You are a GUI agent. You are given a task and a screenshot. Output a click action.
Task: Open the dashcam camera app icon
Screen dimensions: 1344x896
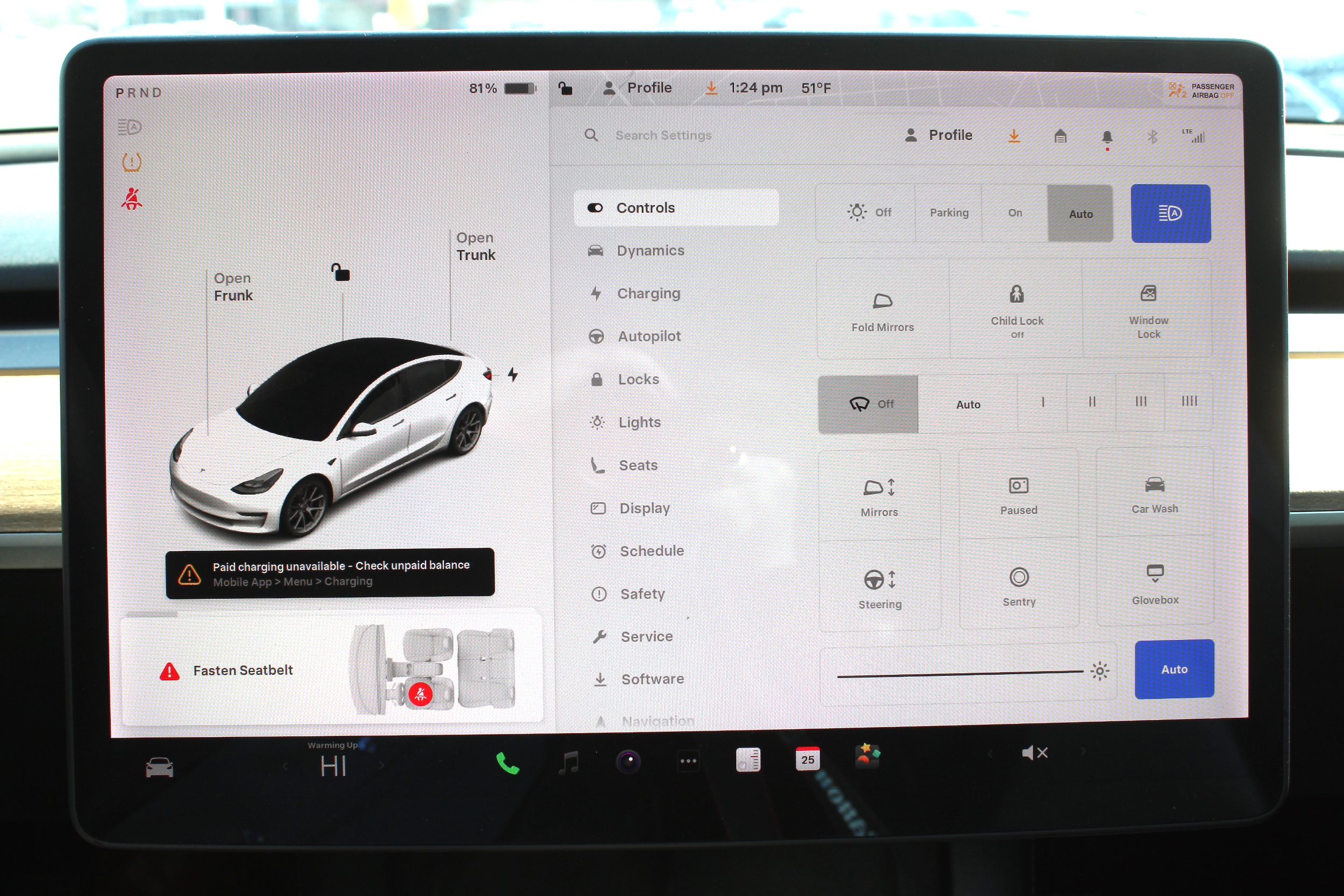pos(628,761)
